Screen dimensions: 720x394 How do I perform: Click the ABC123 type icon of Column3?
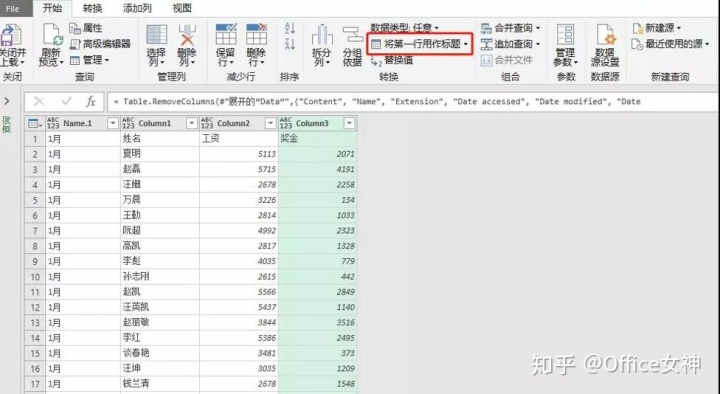pos(286,123)
